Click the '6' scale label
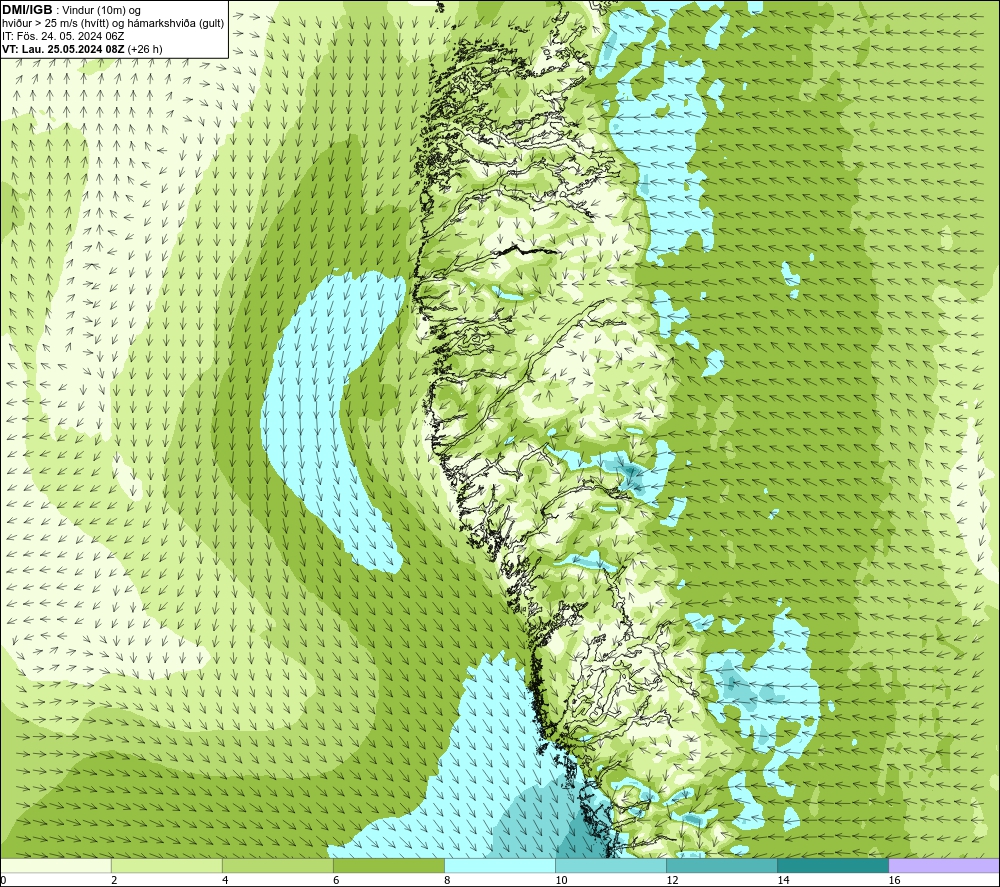Viewport: 1000px width, 887px height. tap(336, 880)
